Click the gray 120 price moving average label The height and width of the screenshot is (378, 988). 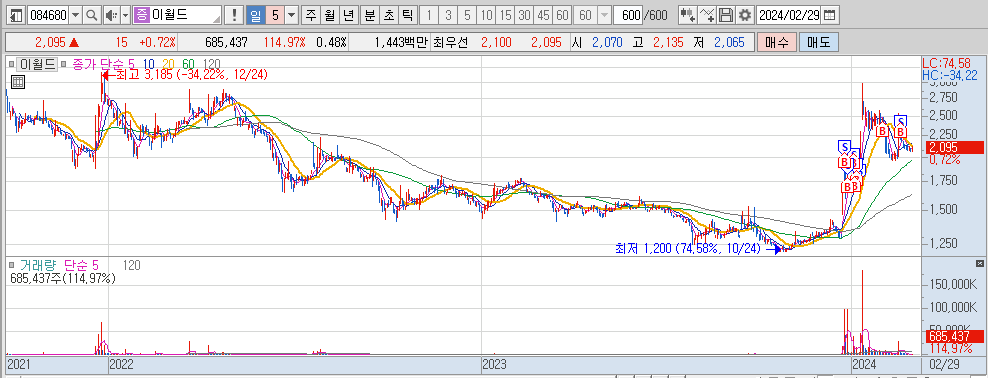212,64
